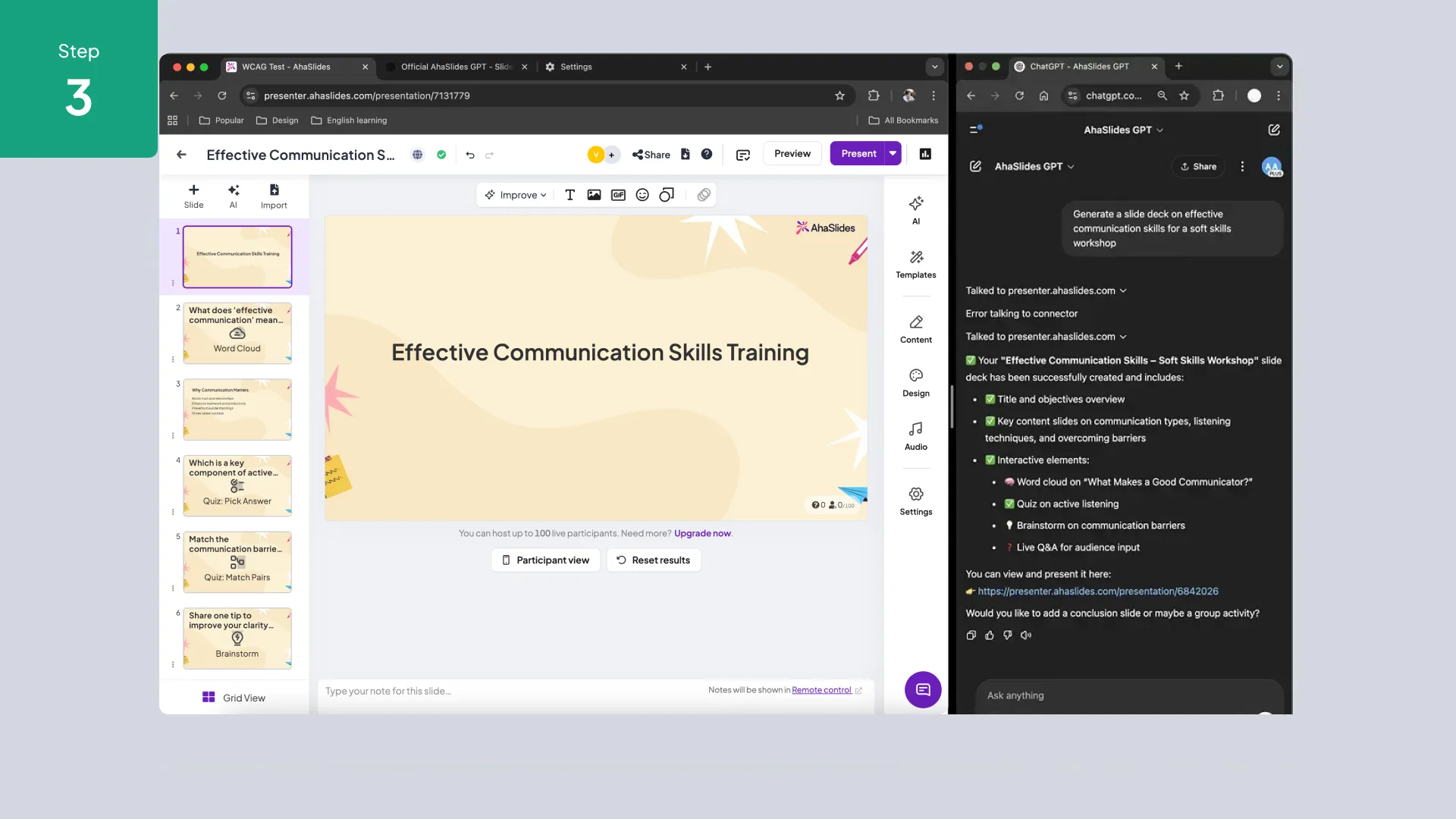Switch to the Official AhaSlides GPT tab
This screenshot has width=1456, height=819.
pyautogui.click(x=455, y=67)
